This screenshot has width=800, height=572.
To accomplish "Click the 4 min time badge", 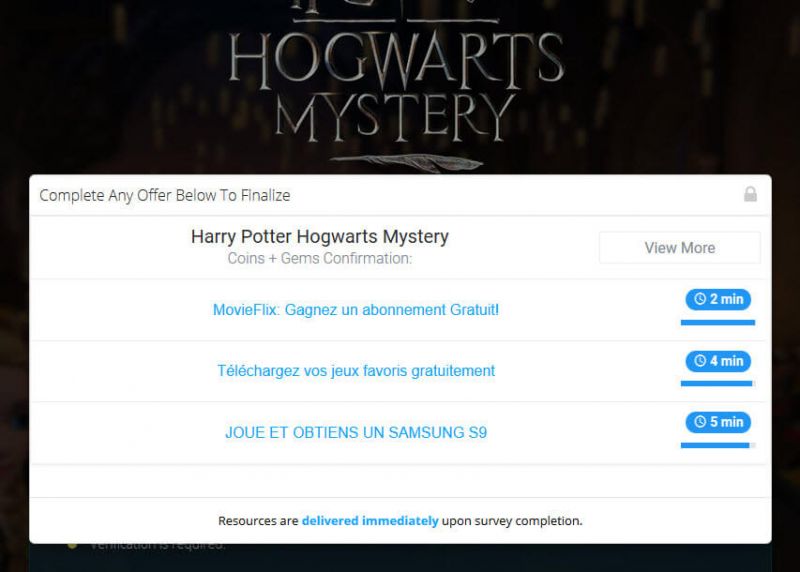I will 718,361.
